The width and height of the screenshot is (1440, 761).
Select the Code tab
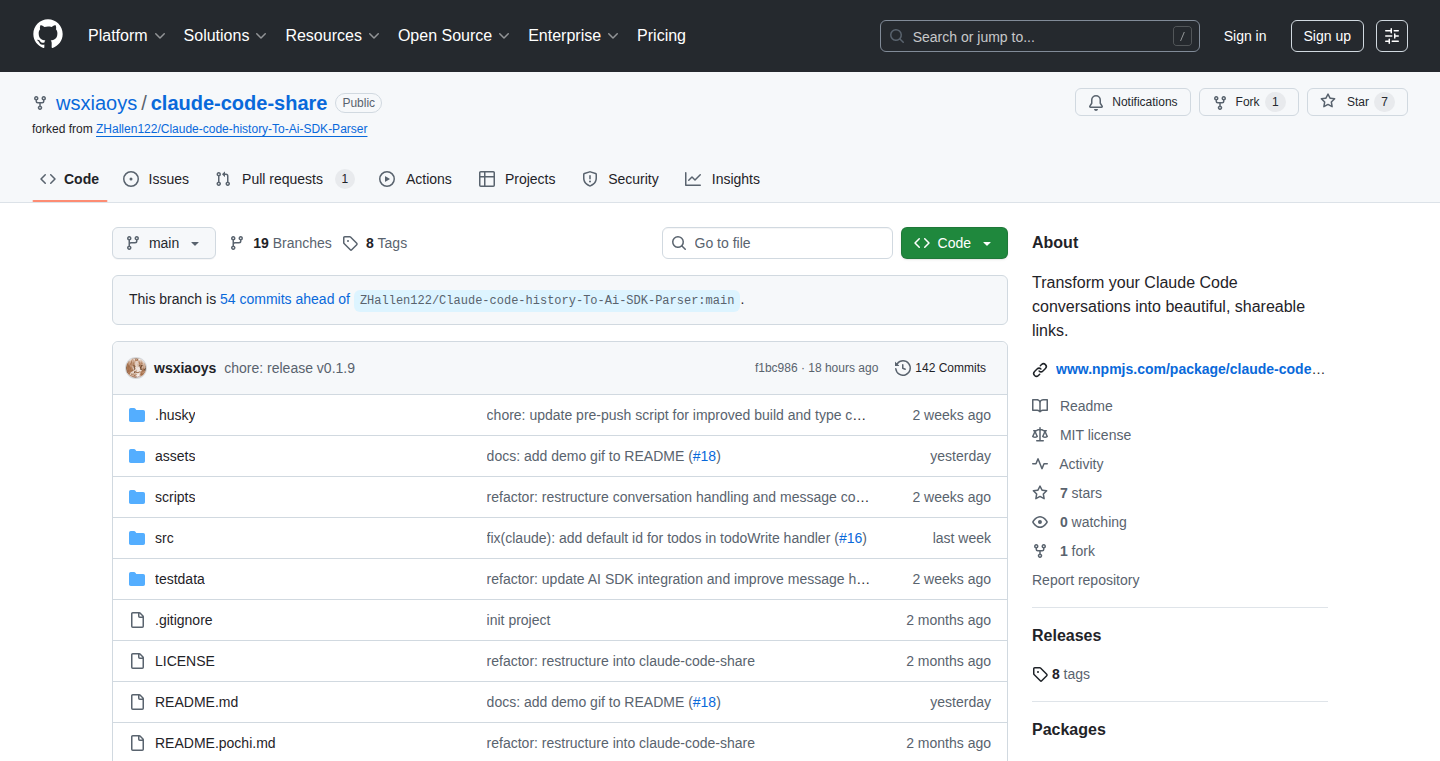click(x=70, y=179)
